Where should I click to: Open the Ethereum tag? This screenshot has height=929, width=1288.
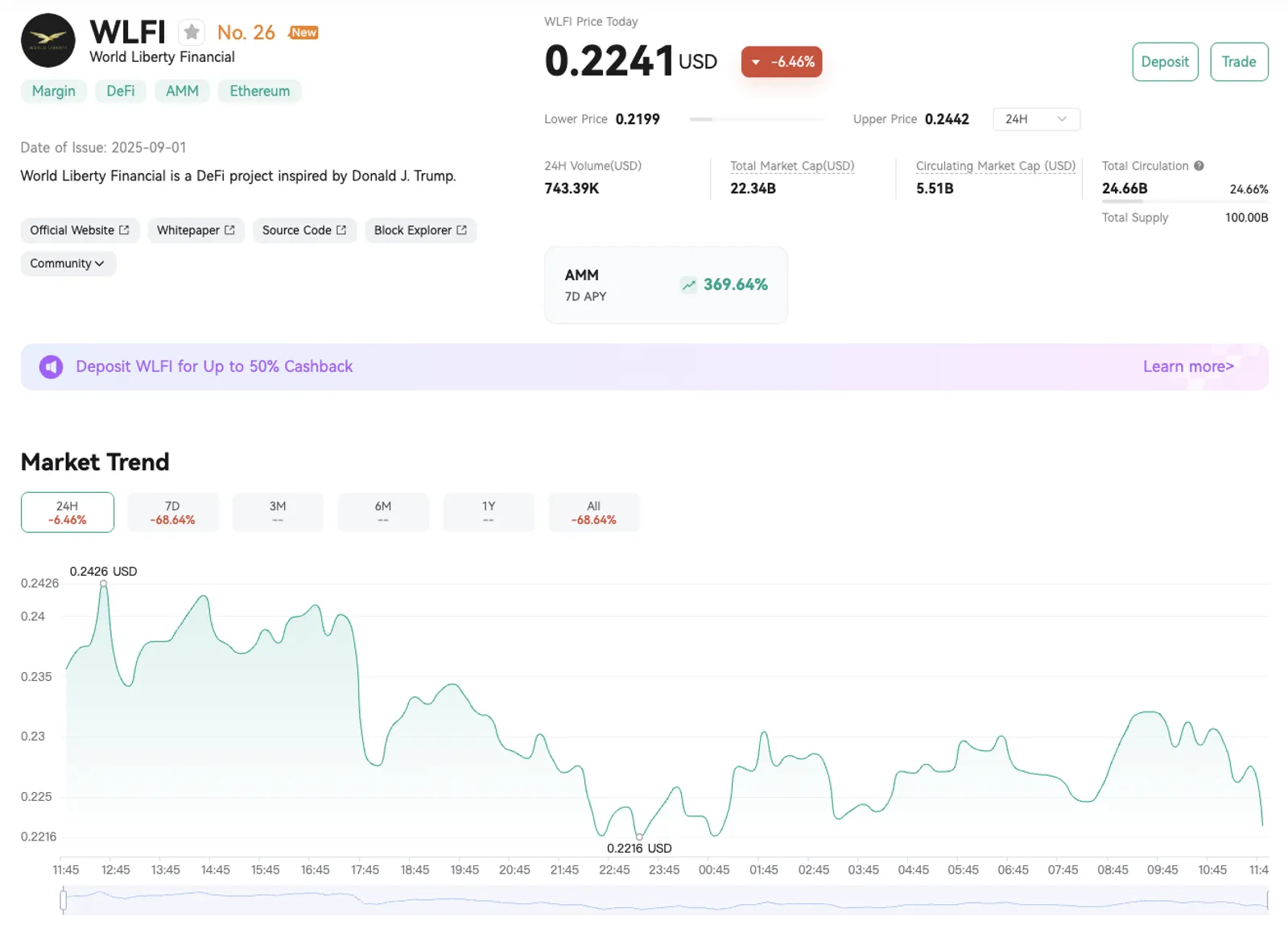pos(260,91)
